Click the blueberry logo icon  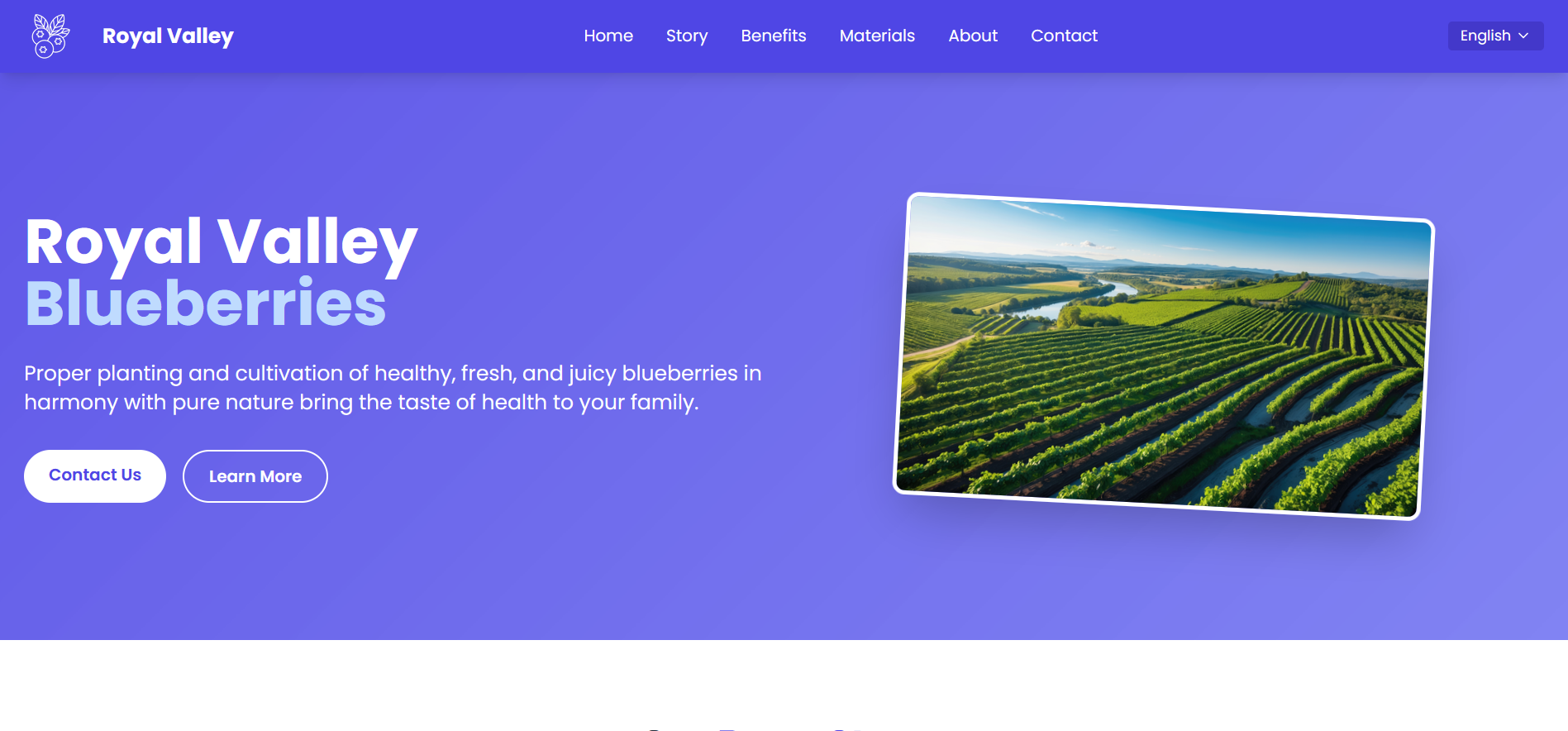click(50, 36)
